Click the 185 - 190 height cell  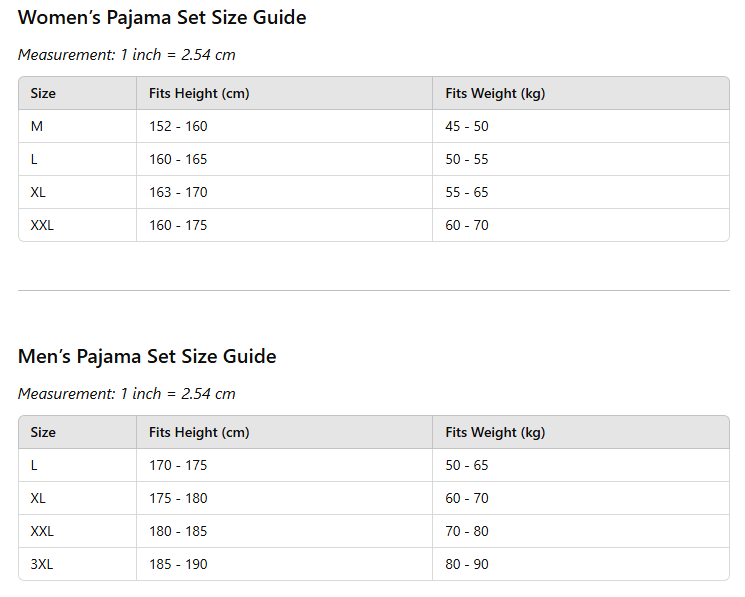tap(178, 564)
